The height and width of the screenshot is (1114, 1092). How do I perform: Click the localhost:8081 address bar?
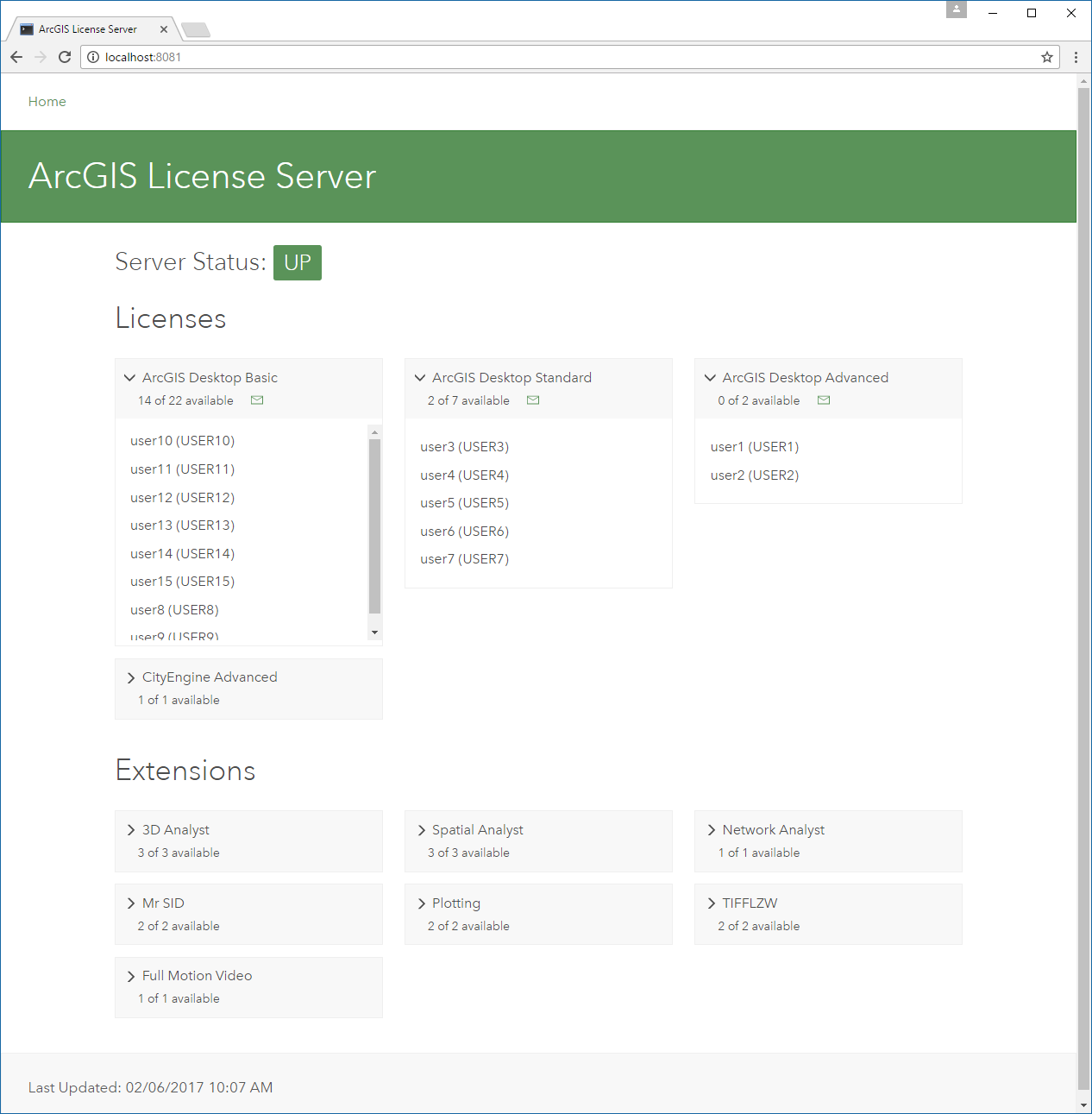[569, 57]
